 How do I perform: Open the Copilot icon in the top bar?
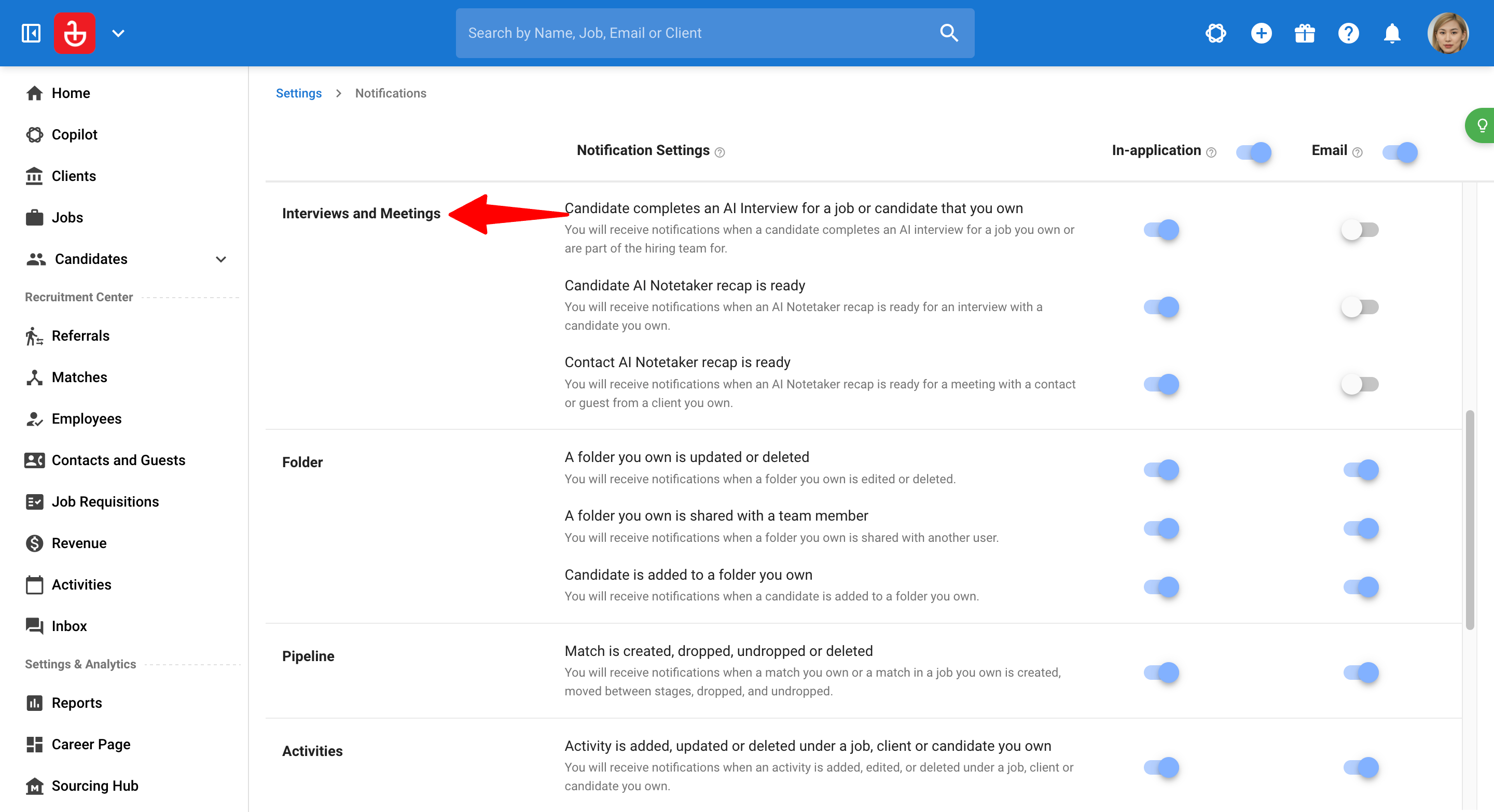(1215, 33)
